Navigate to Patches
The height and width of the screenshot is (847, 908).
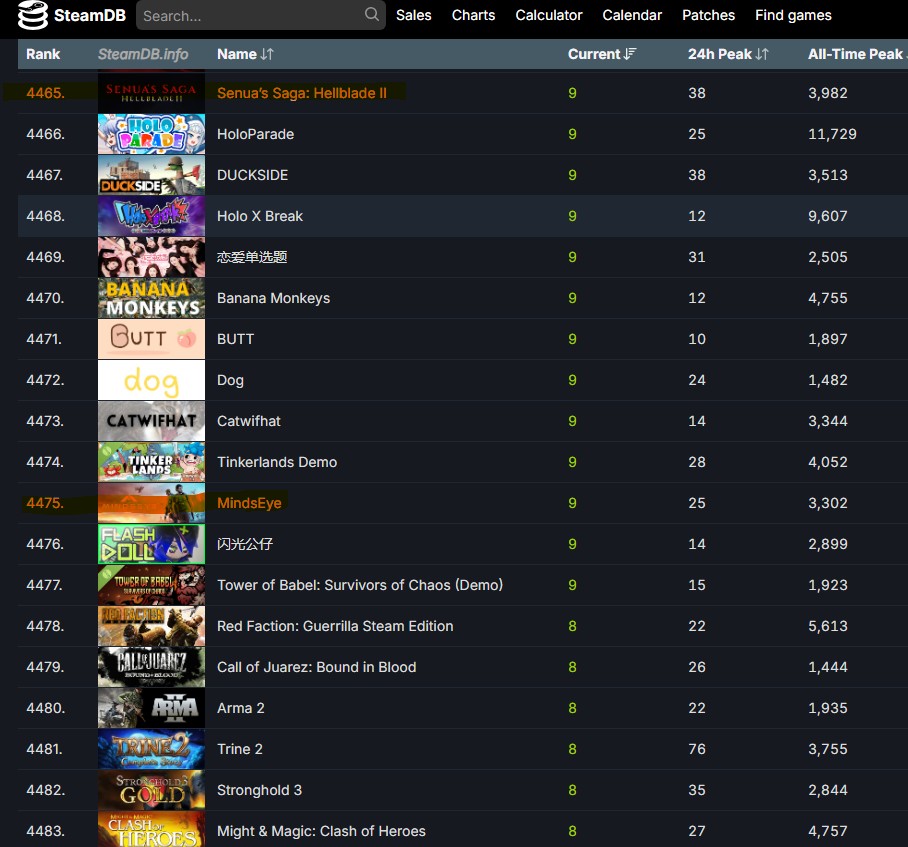pos(708,15)
